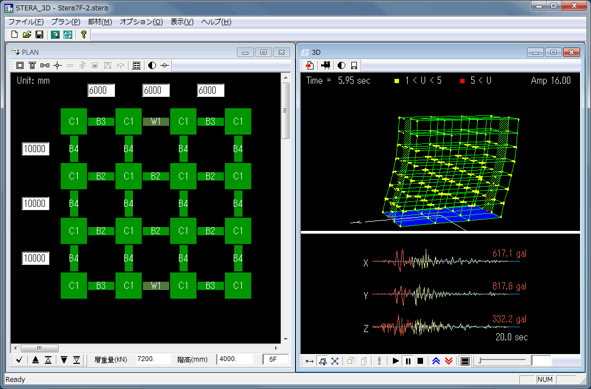Open a file with the folder icon
This screenshot has height=389, width=591.
pyautogui.click(x=26, y=35)
